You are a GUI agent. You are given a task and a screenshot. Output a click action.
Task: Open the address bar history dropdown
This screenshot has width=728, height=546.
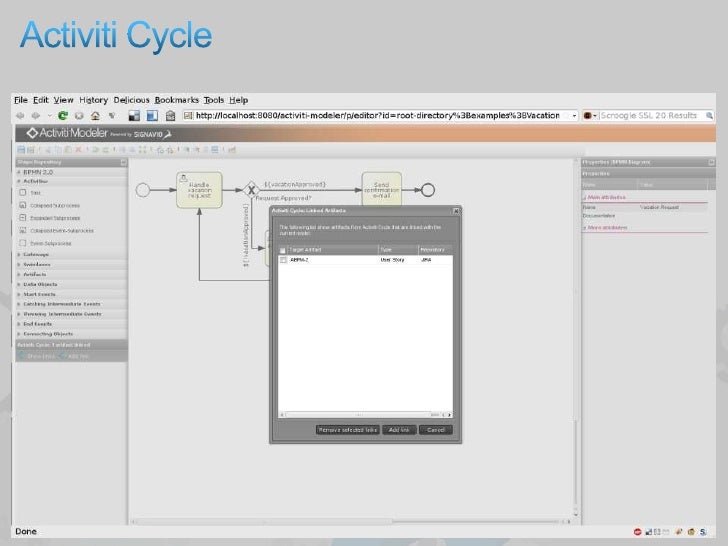click(x=574, y=116)
